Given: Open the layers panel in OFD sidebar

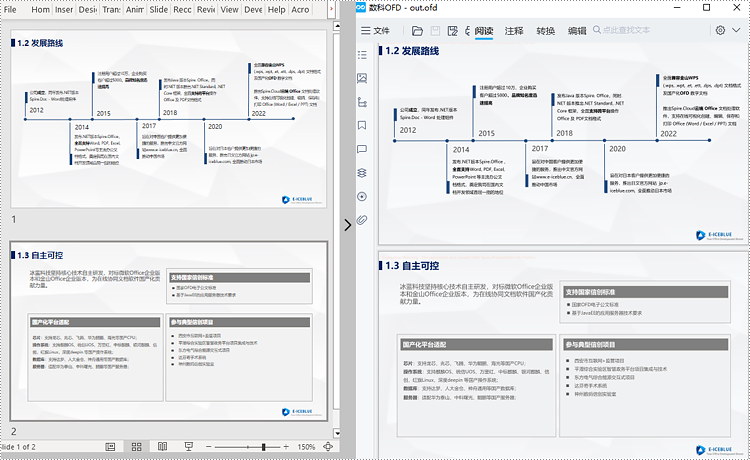Looking at the screenshot, I should 362,173.
